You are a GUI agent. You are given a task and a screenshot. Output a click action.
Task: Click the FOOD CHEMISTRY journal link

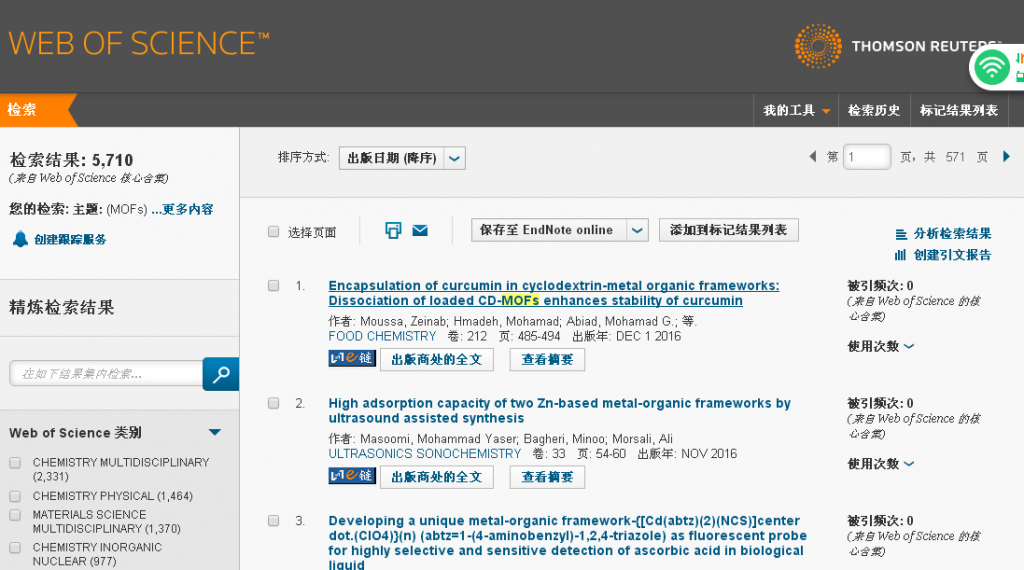pos(382,336)
